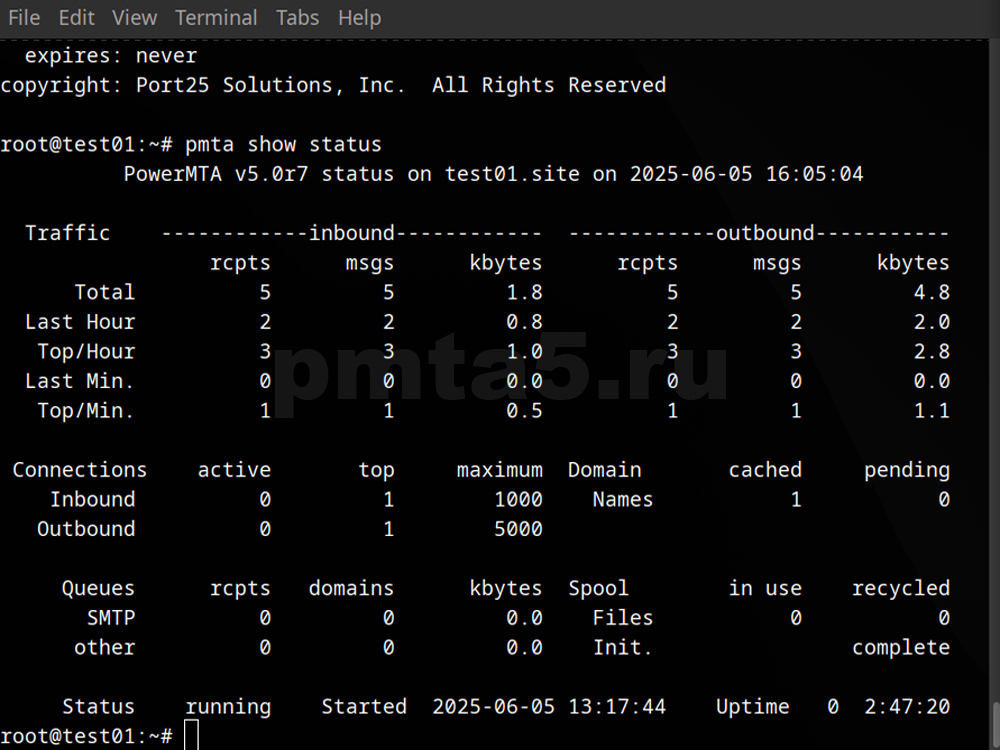Click the 'outbound' column group header
The height and width of the screenshot is (750, 1000).
point(765,233)
